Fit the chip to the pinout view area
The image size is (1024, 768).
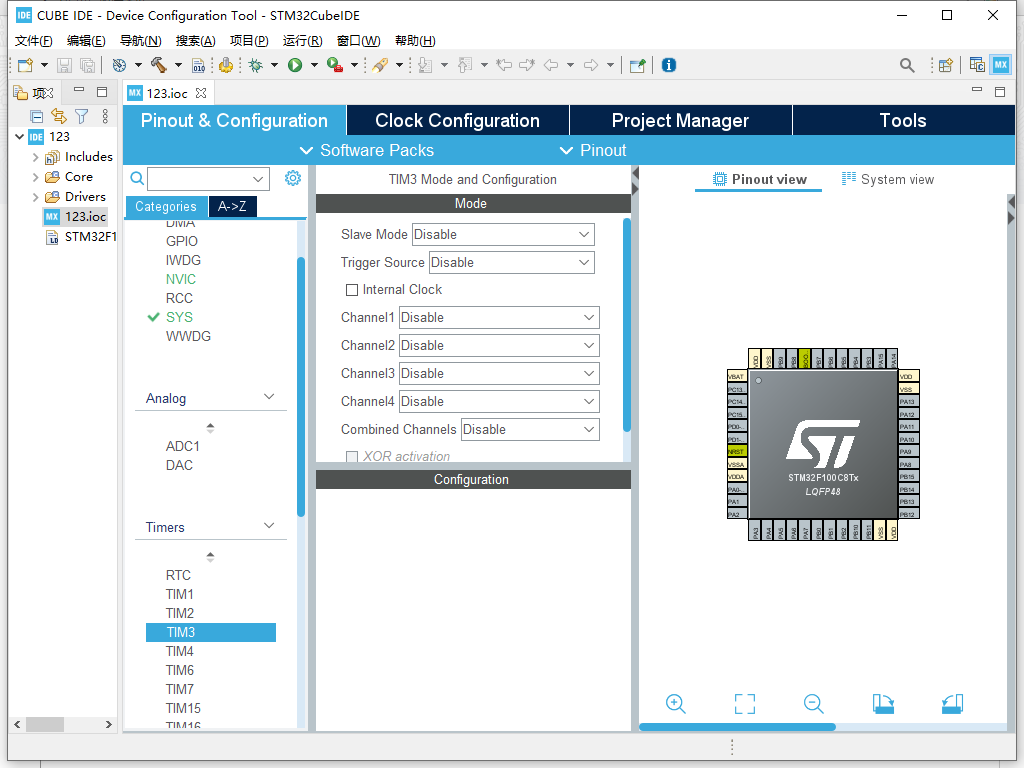[744, 704]
